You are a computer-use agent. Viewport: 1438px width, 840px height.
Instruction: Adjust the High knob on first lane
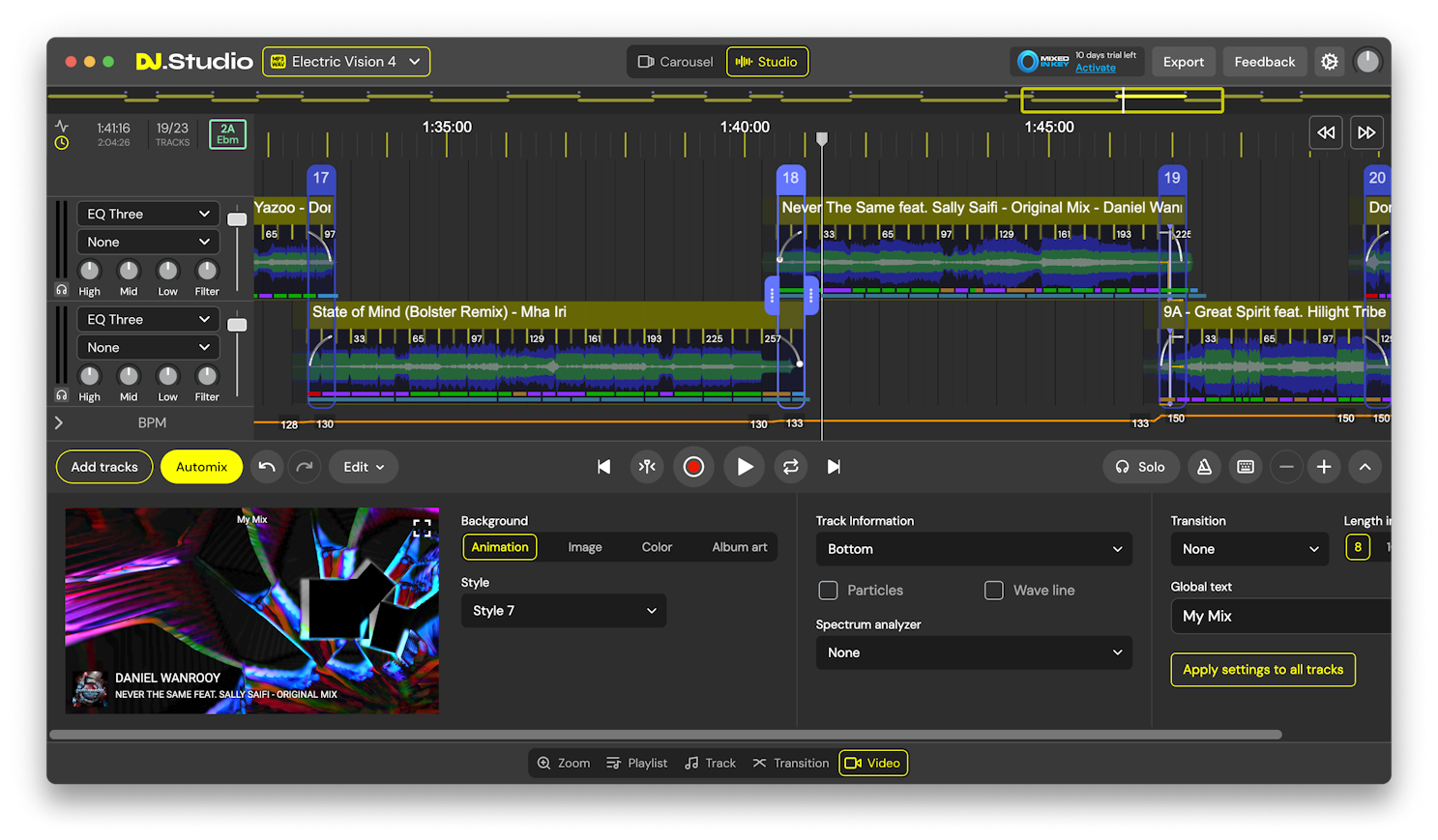pos(89,271)
